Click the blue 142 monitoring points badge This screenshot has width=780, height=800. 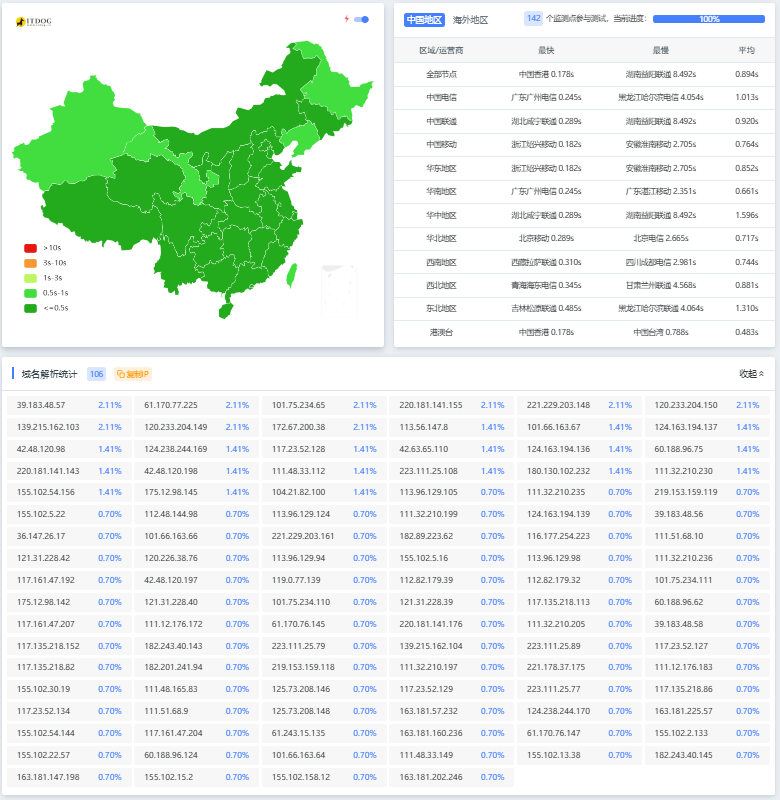pos(534,19)
